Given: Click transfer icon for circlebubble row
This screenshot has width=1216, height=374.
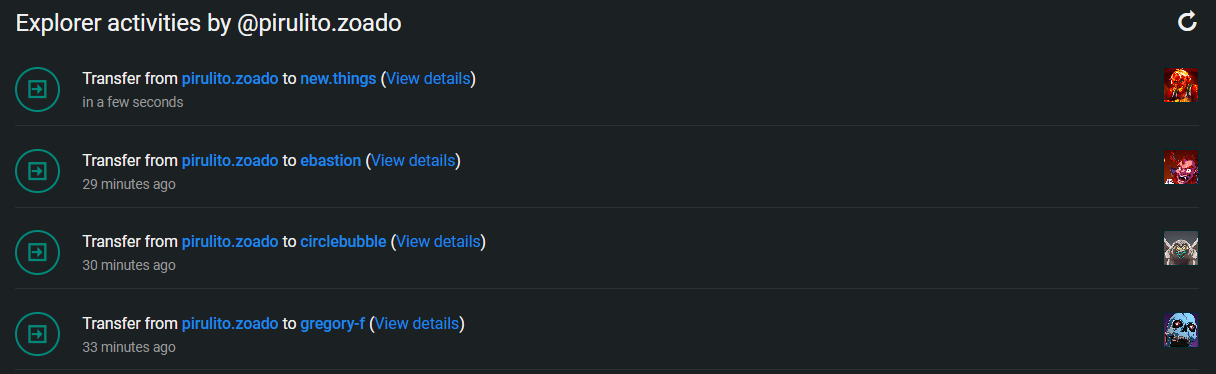Looking at the screenshot, I should 37,253.
